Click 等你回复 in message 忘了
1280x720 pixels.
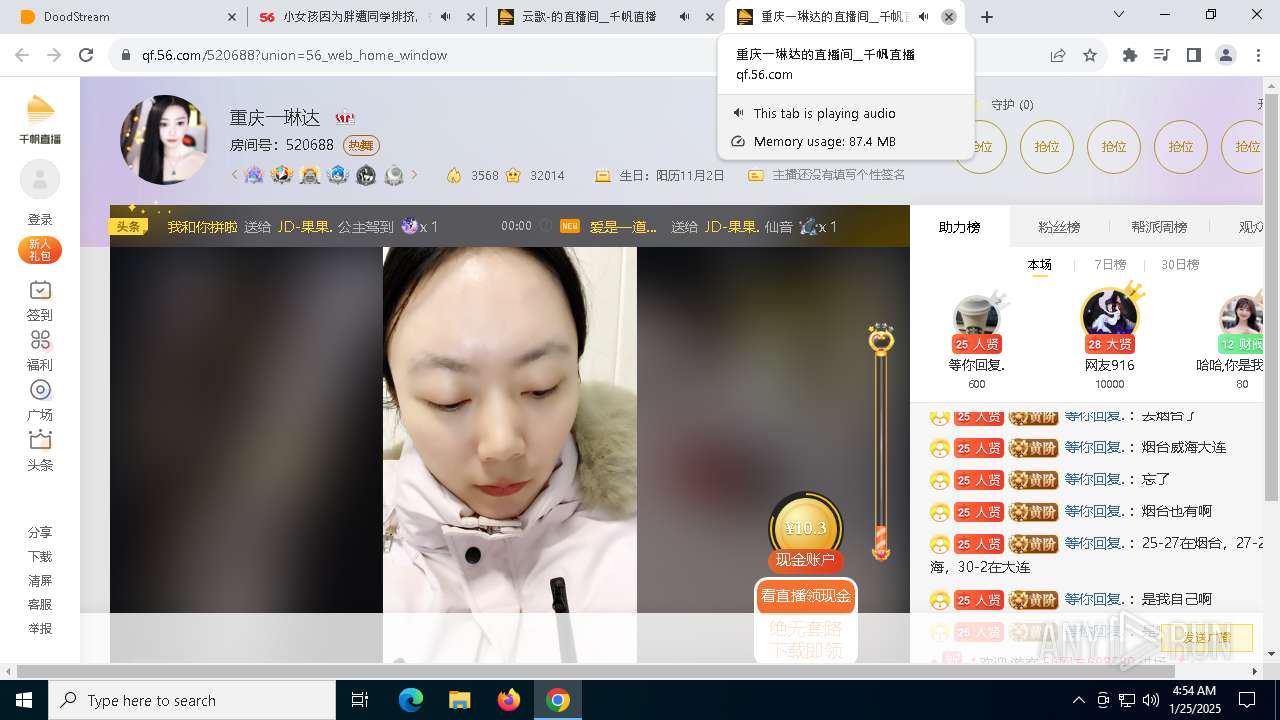pyautogui.click(x=1093, y=480)
